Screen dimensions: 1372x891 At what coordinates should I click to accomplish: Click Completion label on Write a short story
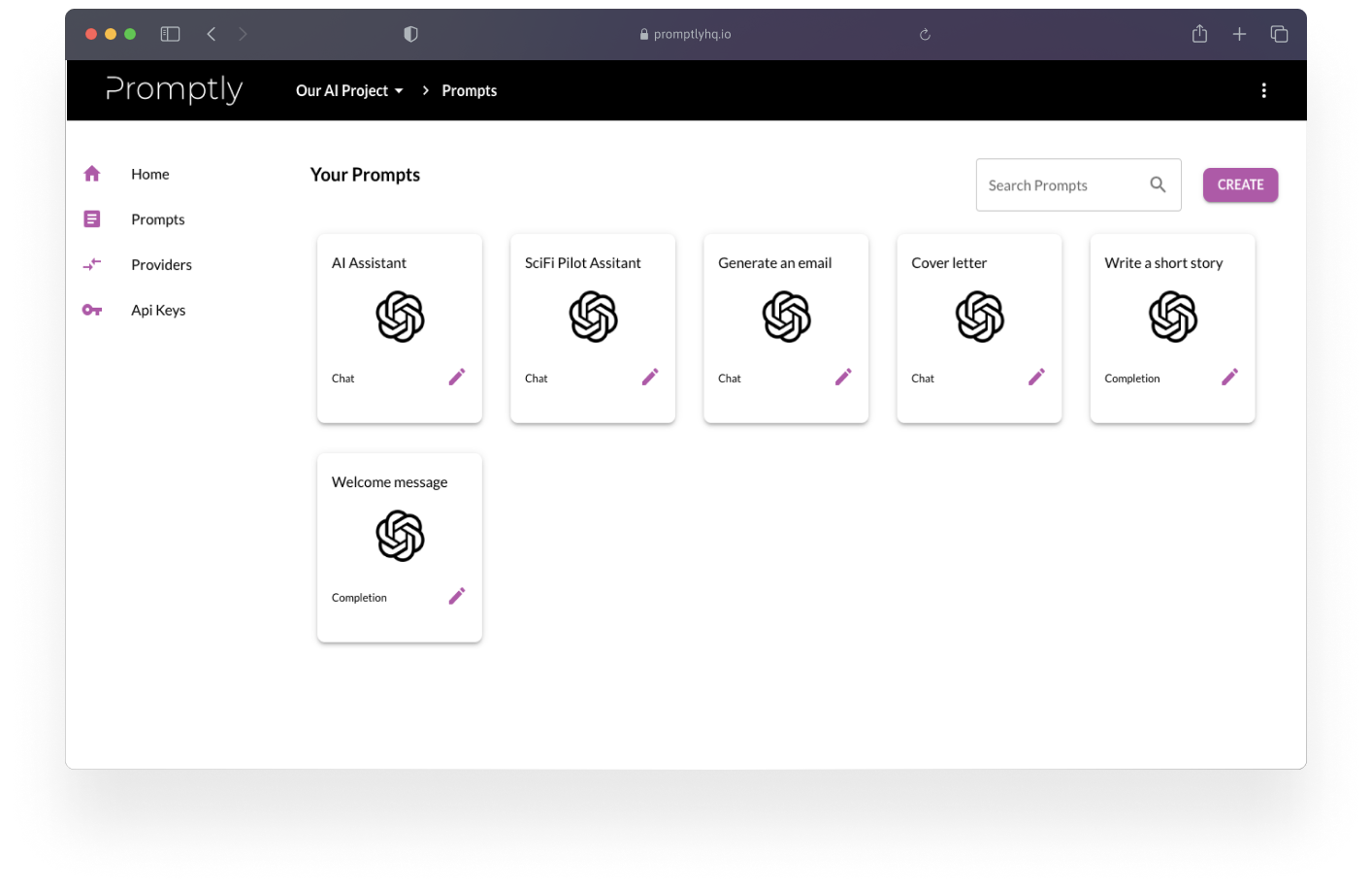pos(1132,379)
